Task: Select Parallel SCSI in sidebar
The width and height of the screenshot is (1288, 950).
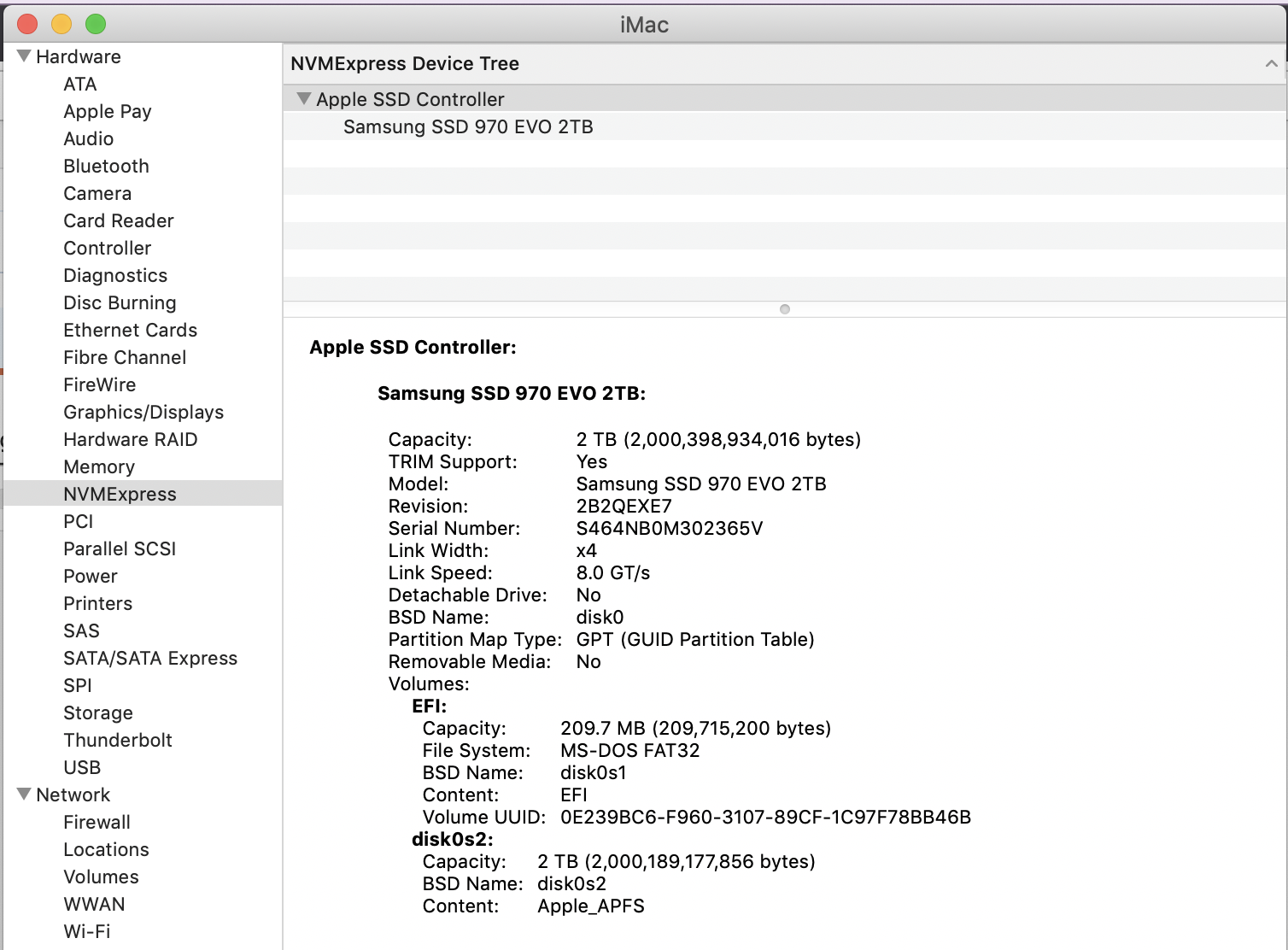Action: pos(120,548)
